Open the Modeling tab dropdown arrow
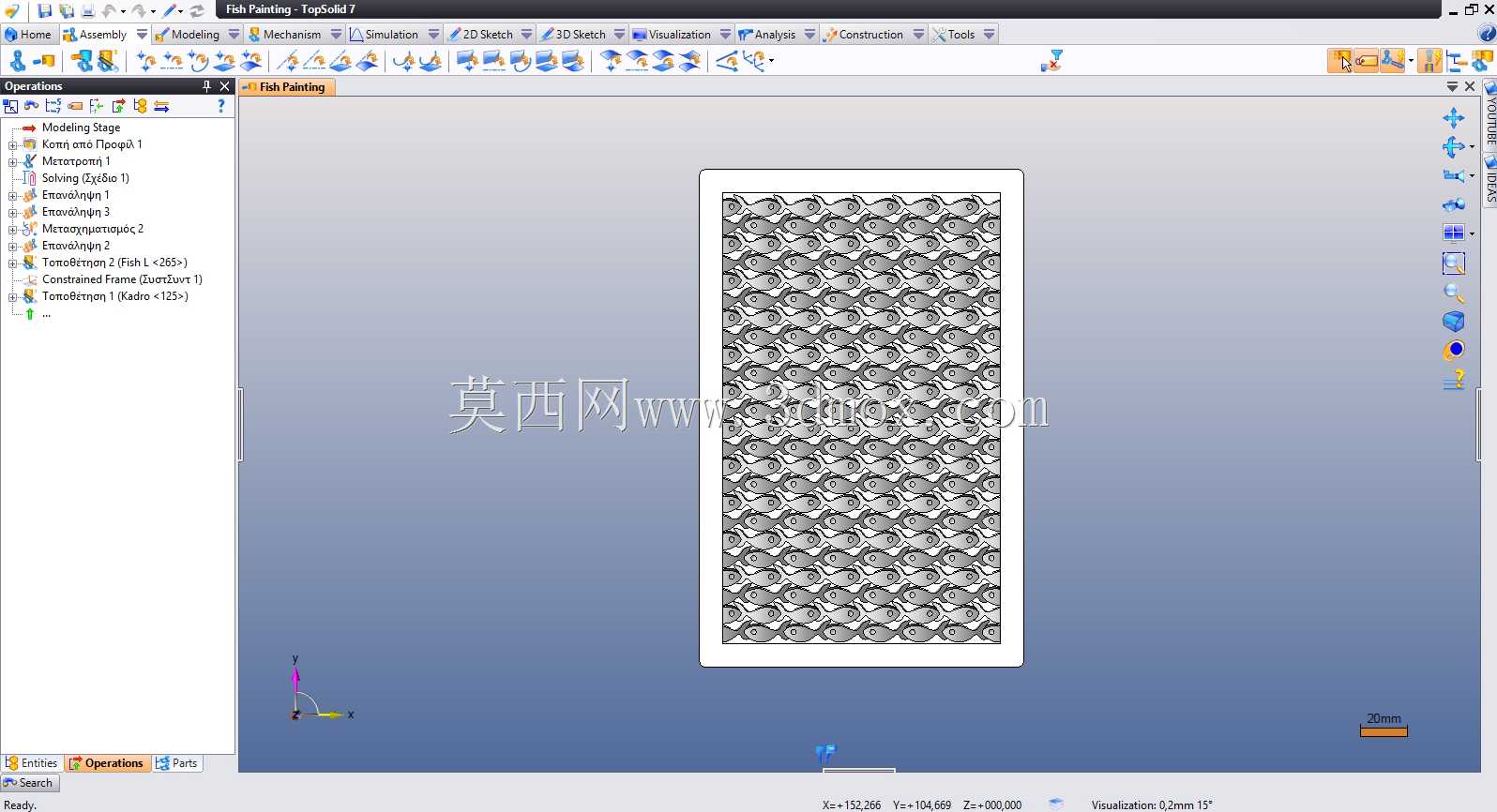Screen dimensions: 1497x812 tap(234, 35)
